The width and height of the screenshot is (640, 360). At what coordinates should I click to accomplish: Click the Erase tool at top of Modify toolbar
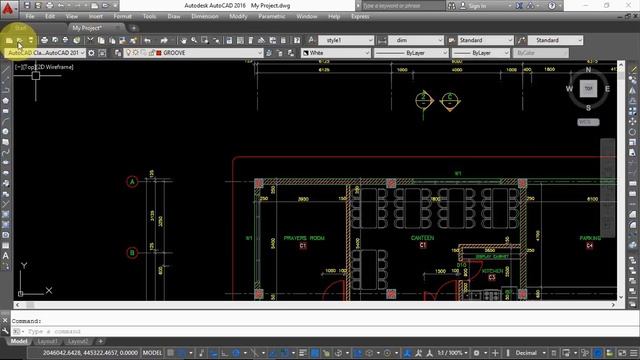633,69
